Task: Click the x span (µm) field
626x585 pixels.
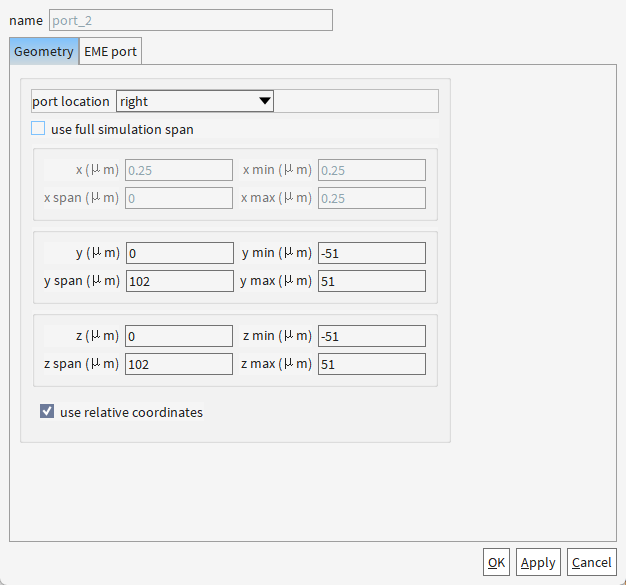Action: click(x=179, y=198)
